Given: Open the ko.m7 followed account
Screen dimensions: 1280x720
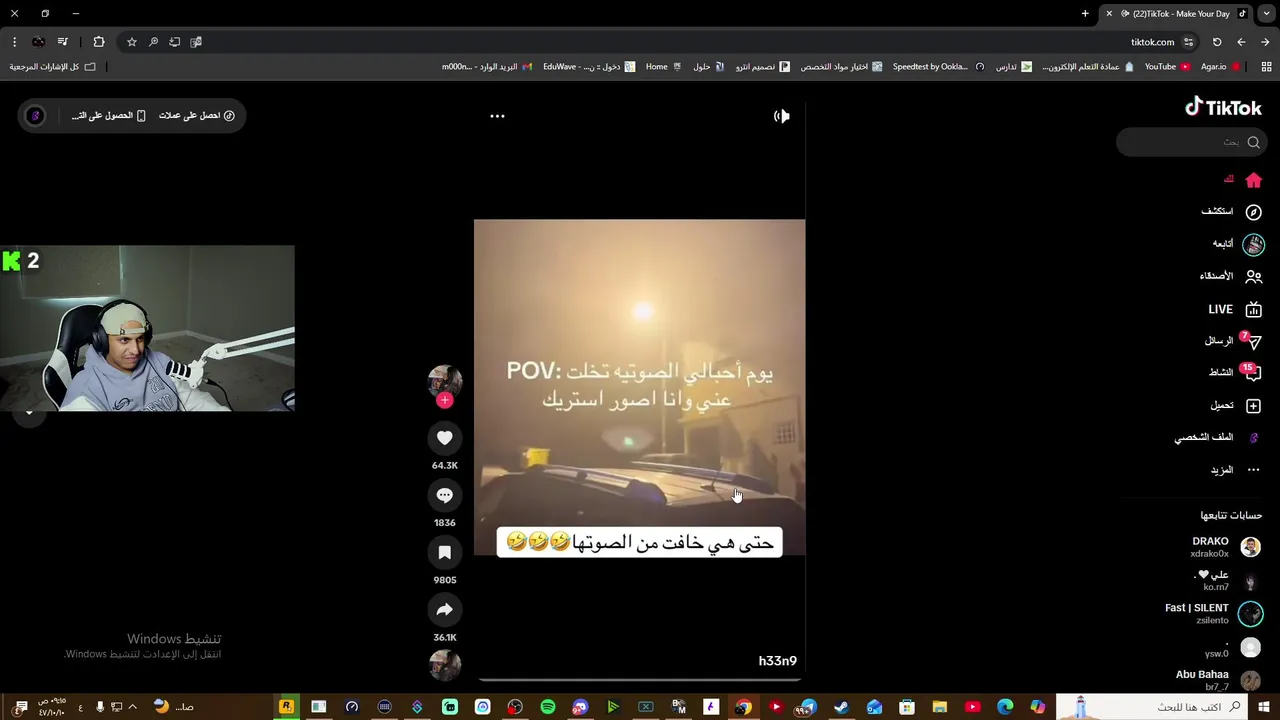Looking at the screenshot, I should pyautogui.click(x=1228, y=581).
